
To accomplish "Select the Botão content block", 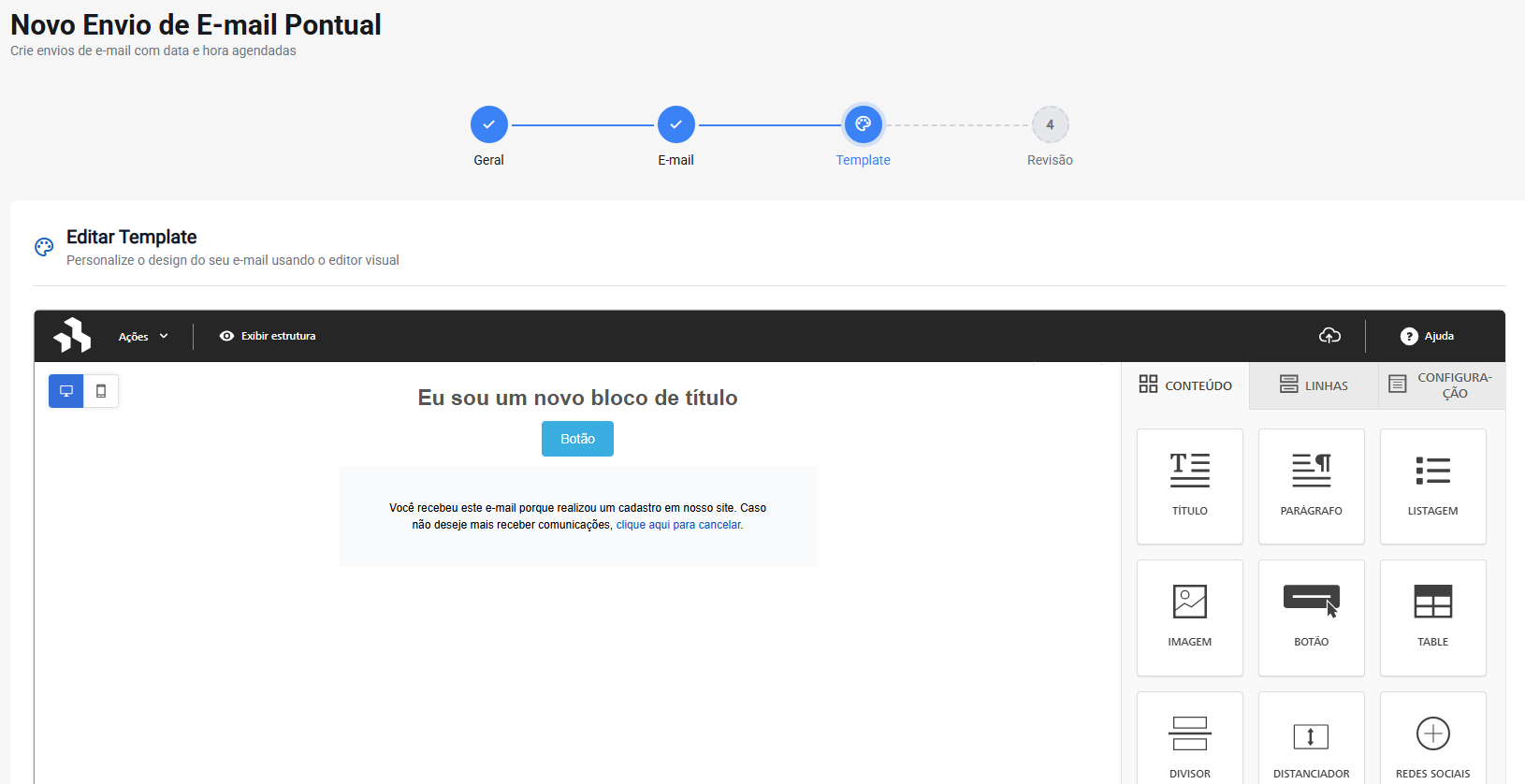I will point(1311,617).
